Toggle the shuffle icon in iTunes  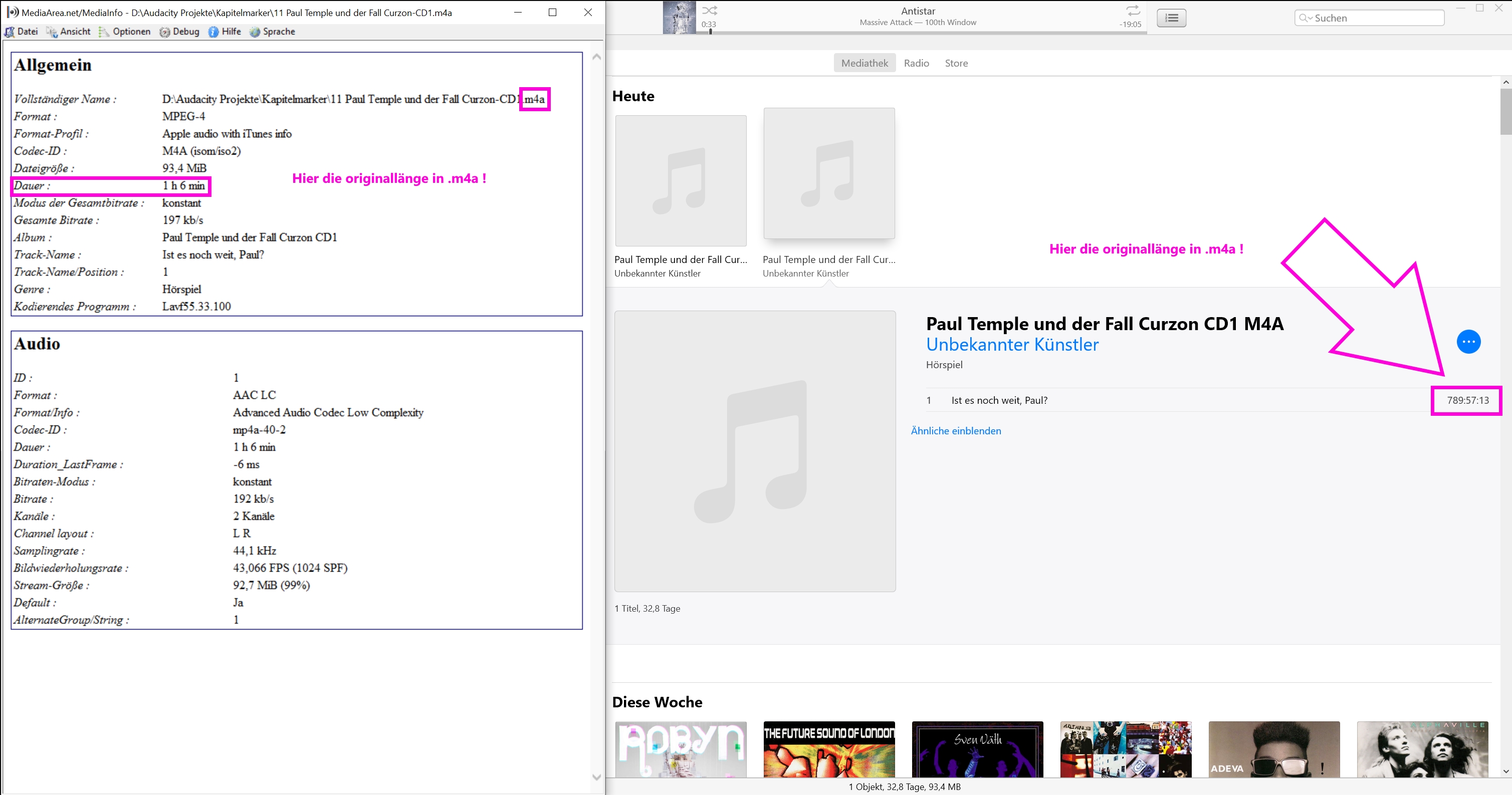click(709, 11)
